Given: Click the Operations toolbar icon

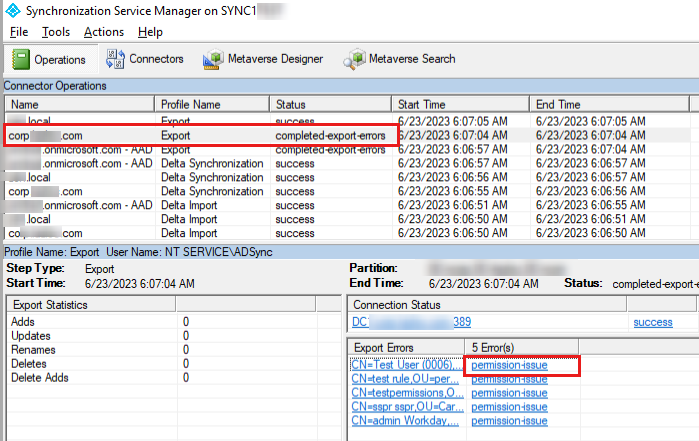Looking at the screenshot, I should pyautogui.click(x=21, y=59).
